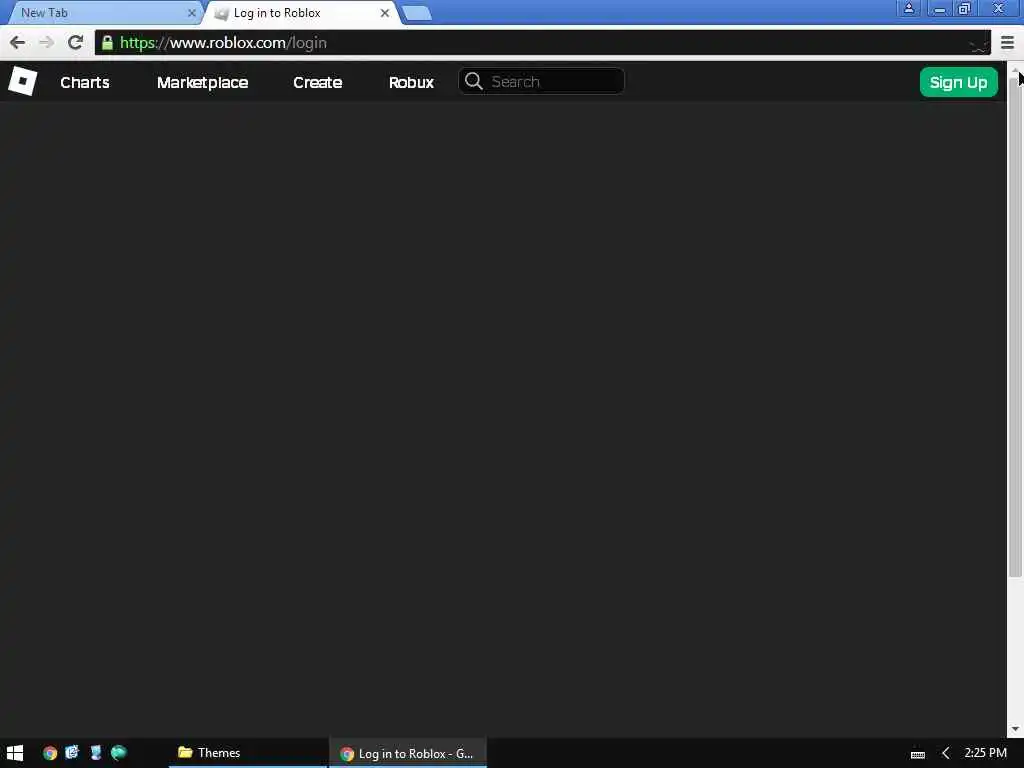Screen dimensions: 1024x768
Task: Click the taskbar clock 2:25 PM
Action: [985, 753]
